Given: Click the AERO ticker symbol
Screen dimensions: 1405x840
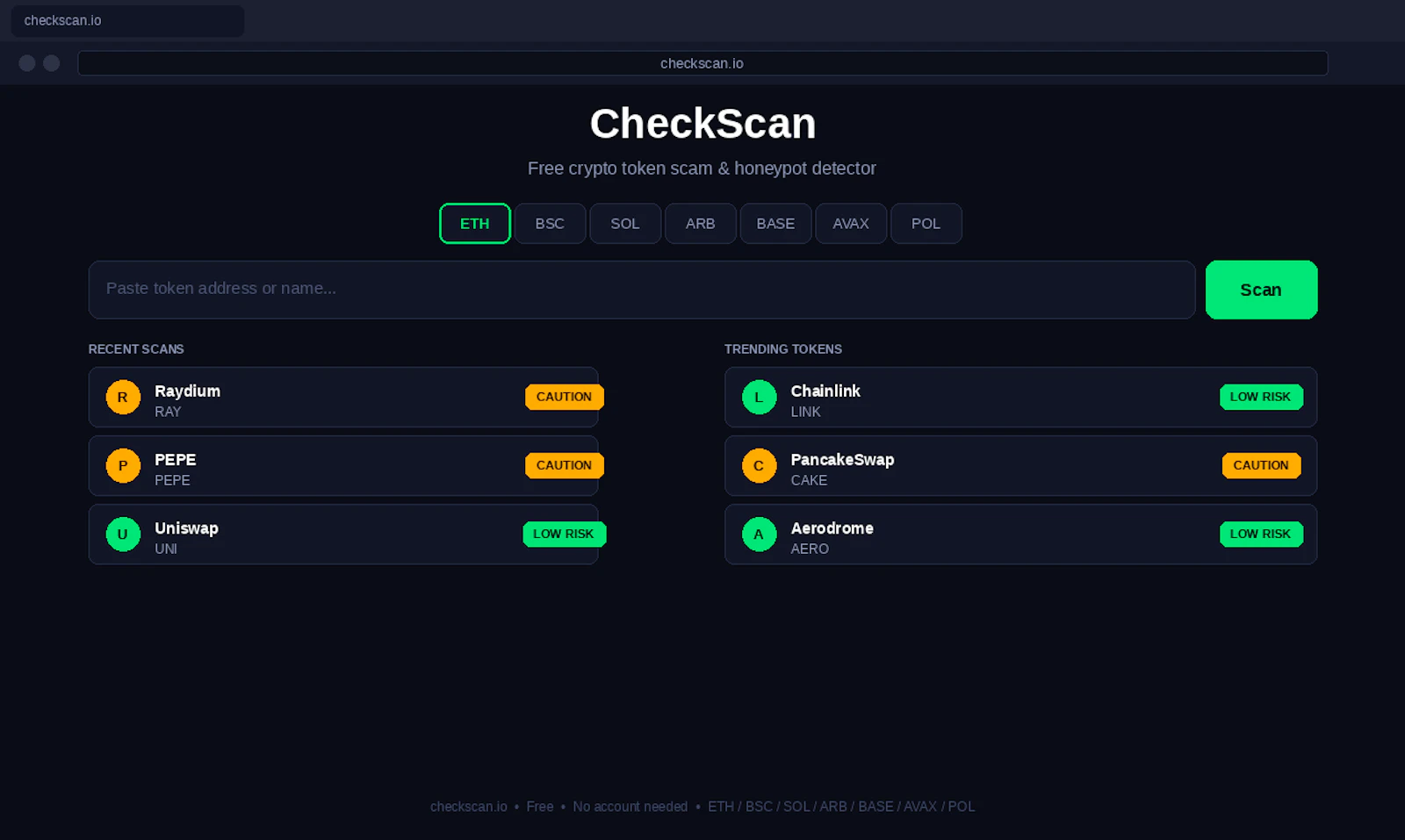Looking at the screenshot, I should tap(810, 549).
